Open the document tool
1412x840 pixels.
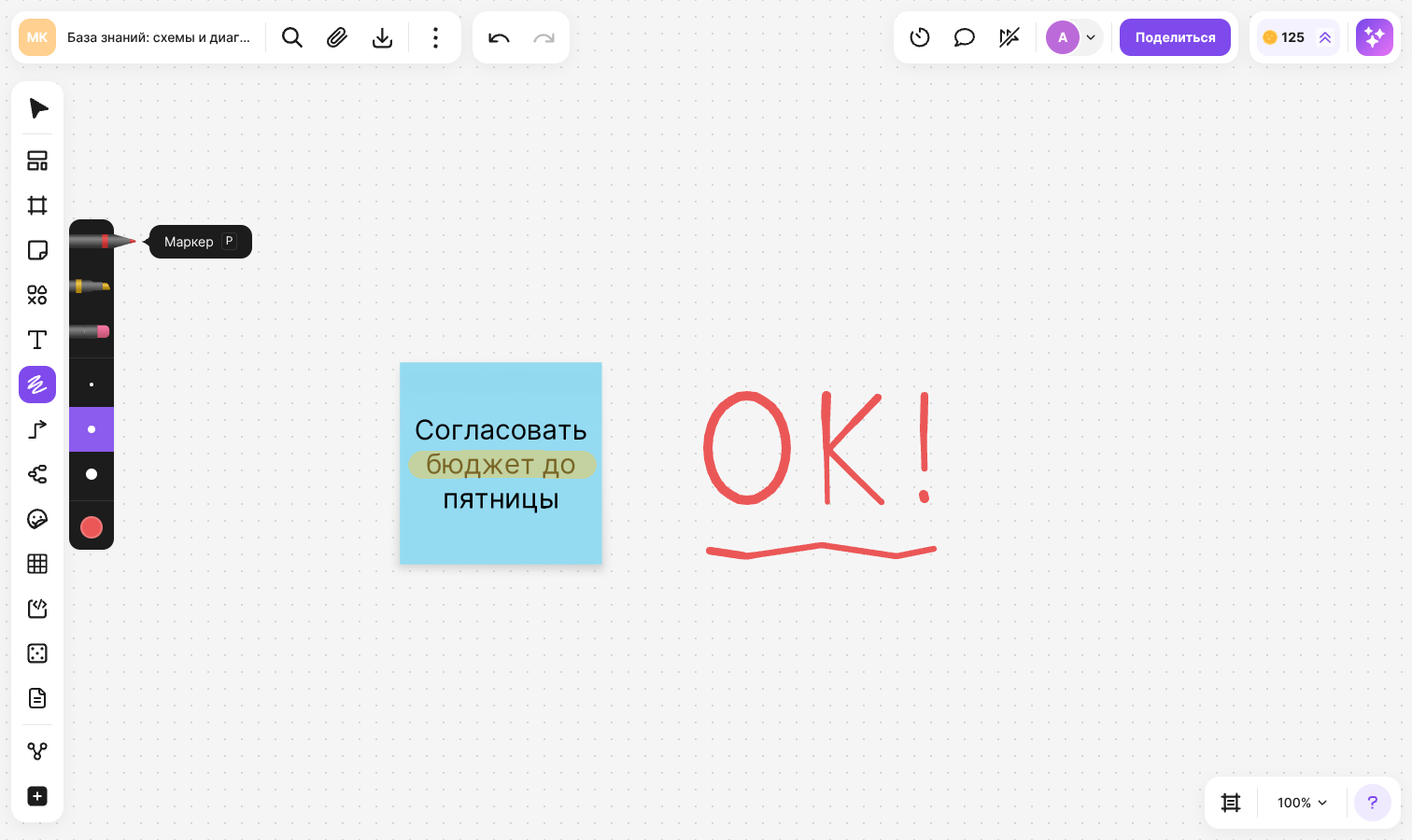(x=37, y=698)
